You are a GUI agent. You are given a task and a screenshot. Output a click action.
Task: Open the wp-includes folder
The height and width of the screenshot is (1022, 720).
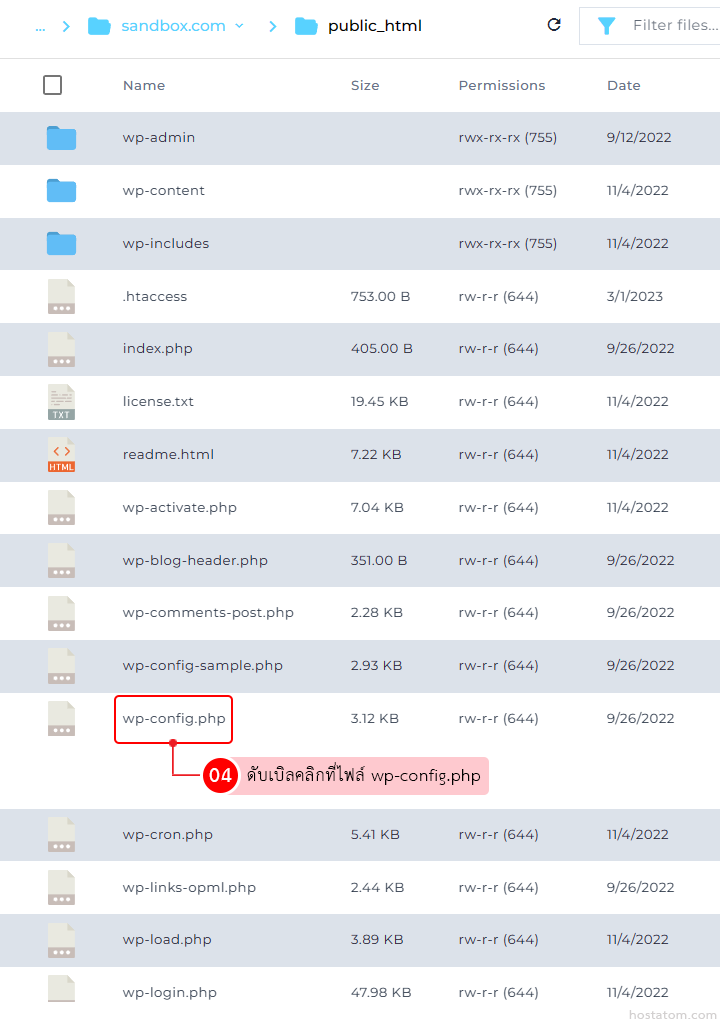tap(166, 244)
